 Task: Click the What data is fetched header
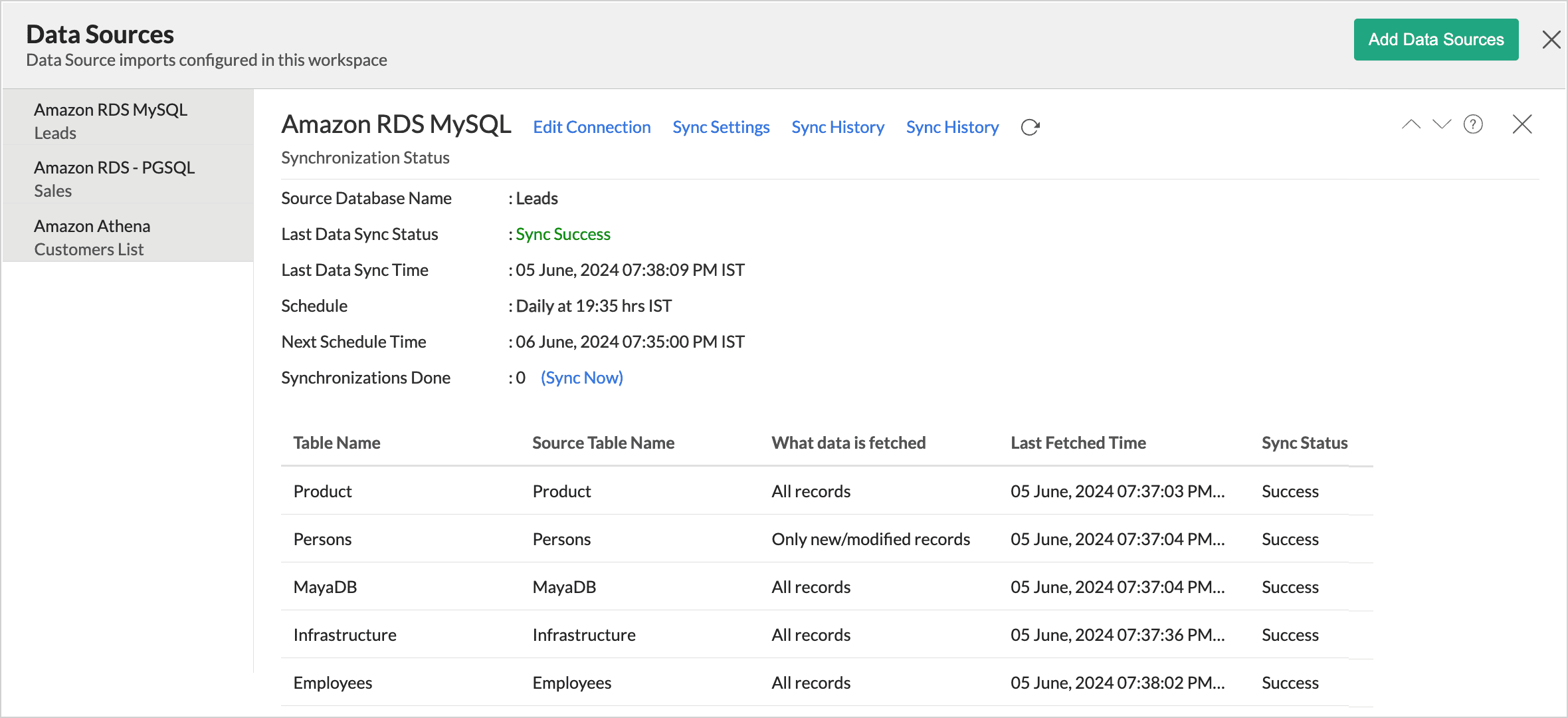tap(848, 443)
